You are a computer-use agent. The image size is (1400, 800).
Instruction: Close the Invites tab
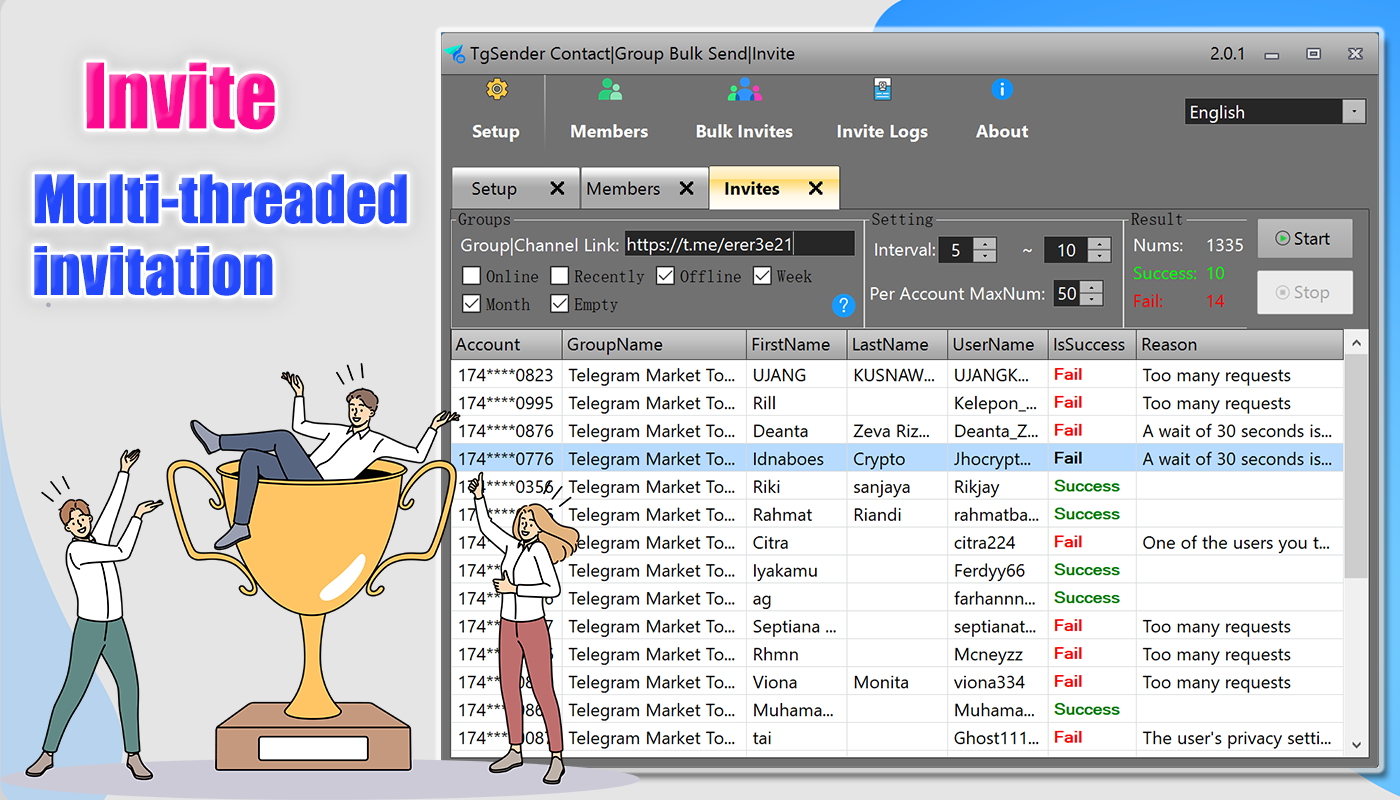(816, 188)
